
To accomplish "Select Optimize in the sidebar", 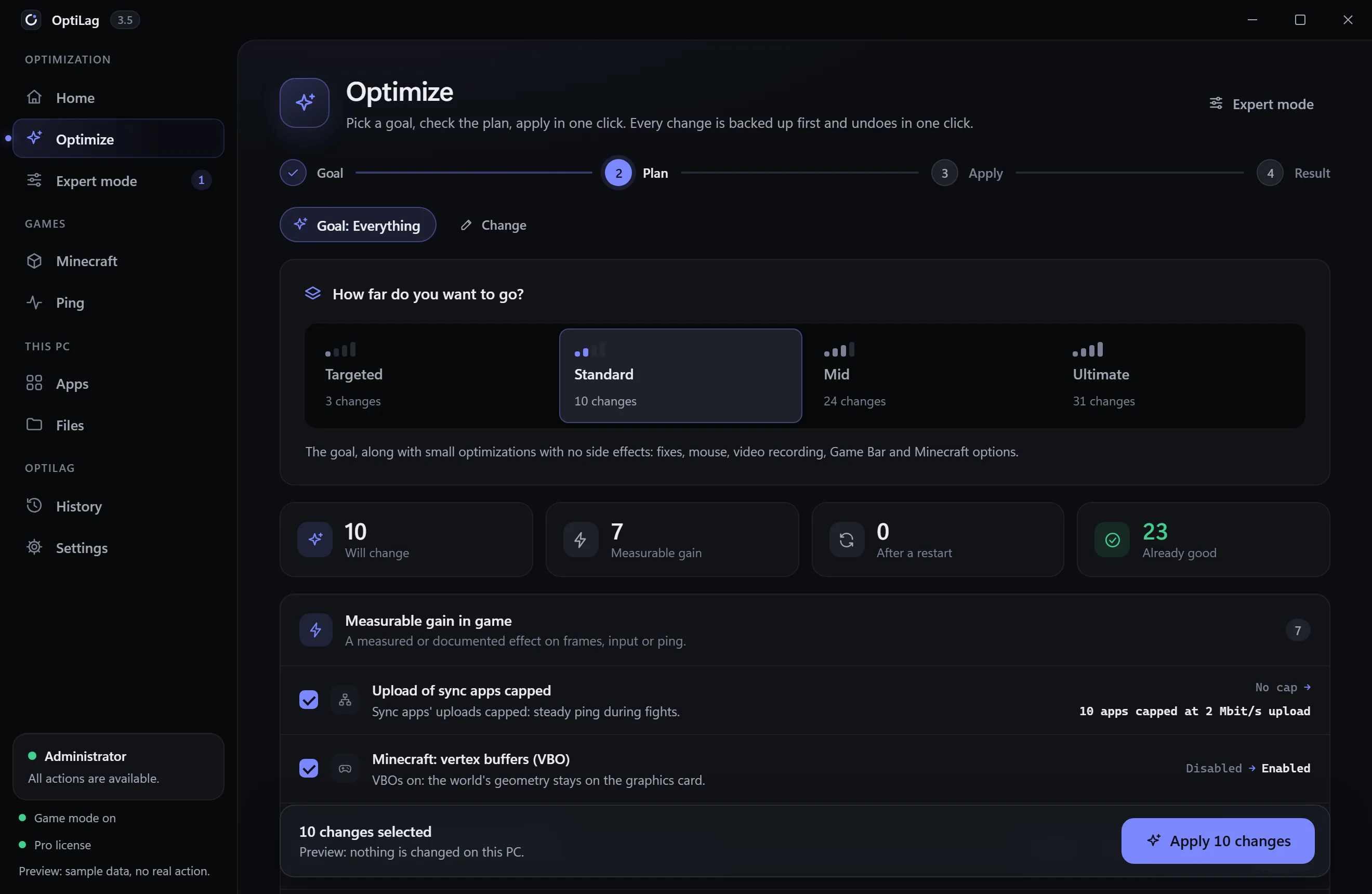I will tap(118, 139).
